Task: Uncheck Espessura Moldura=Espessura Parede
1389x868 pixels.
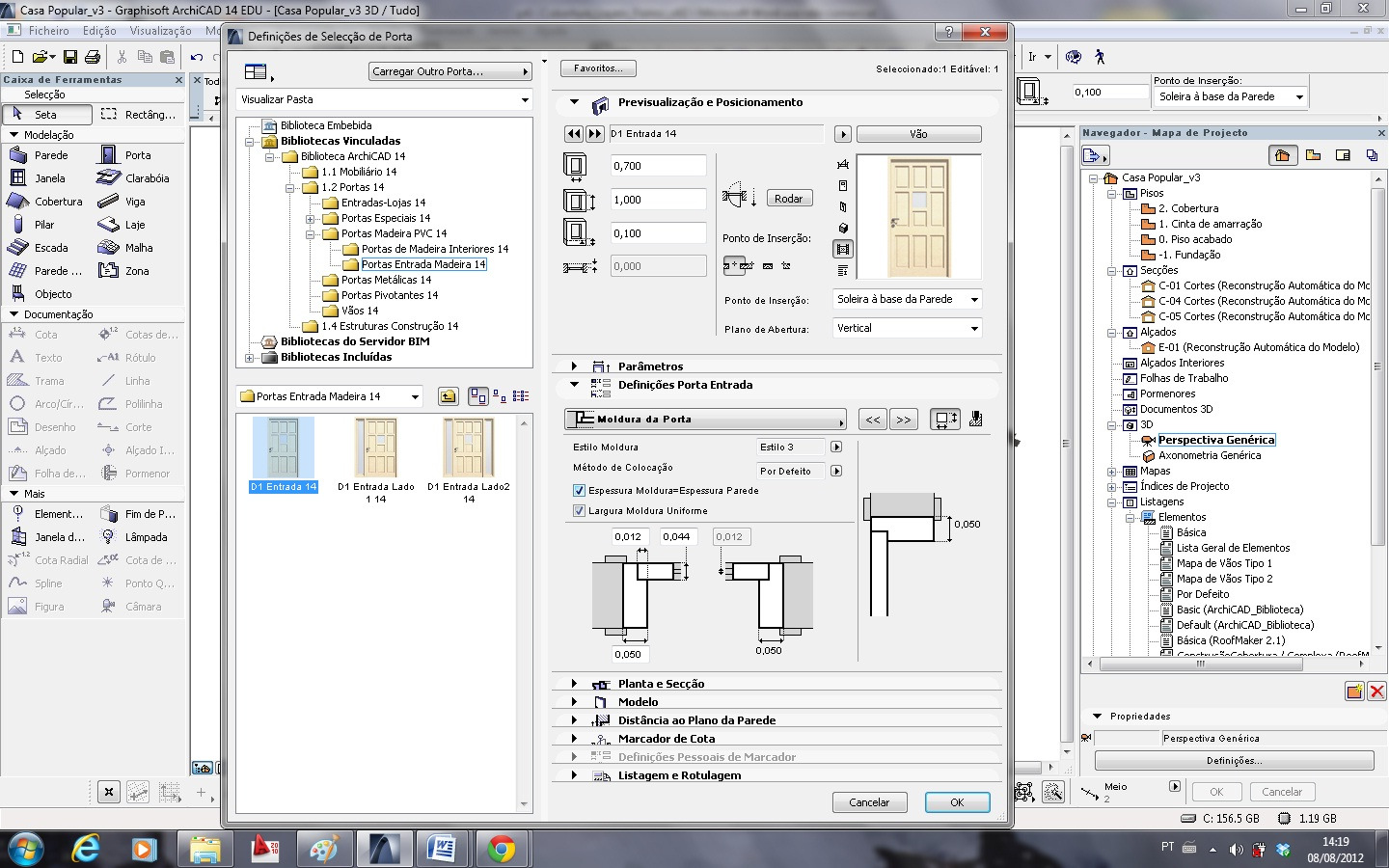Action: tap(579, 490)
